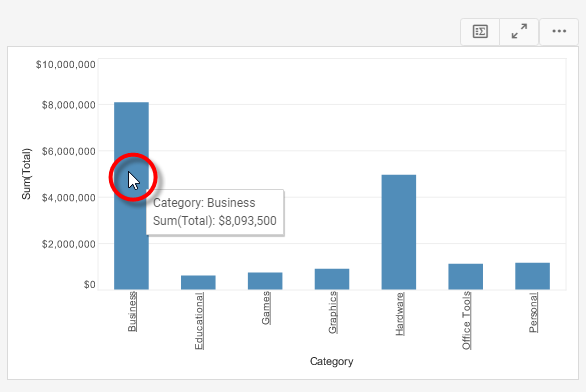This screenshot has width=586, height=392.
Task: Click the $10,000,000 axis value
Action: (65, 65)
